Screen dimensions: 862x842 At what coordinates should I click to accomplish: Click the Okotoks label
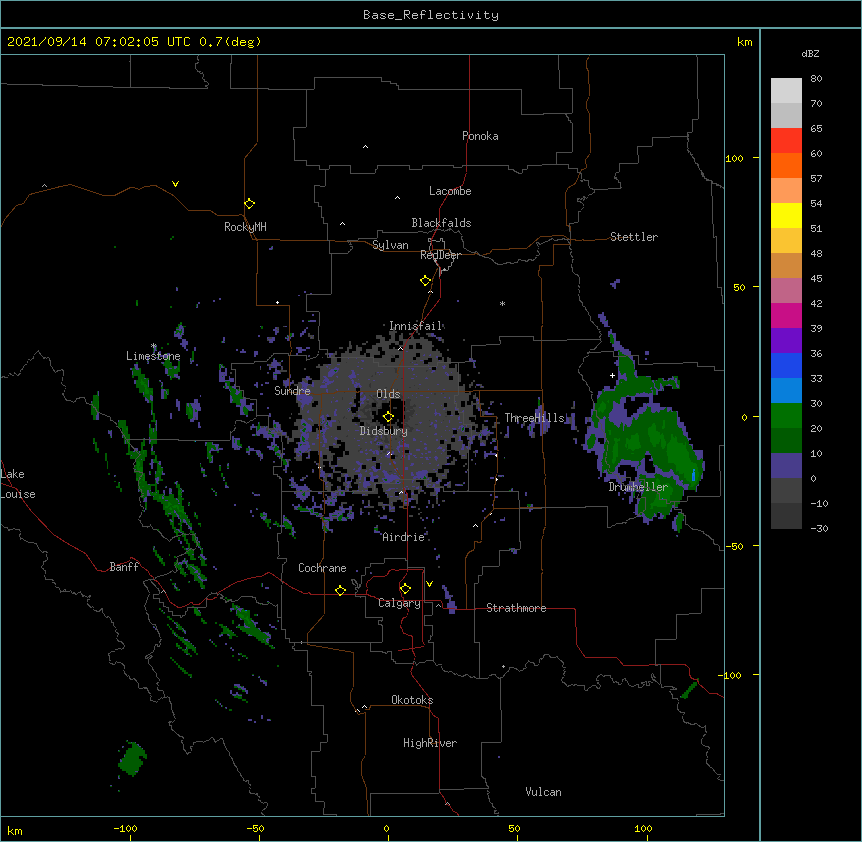click(x=412, y=700)
